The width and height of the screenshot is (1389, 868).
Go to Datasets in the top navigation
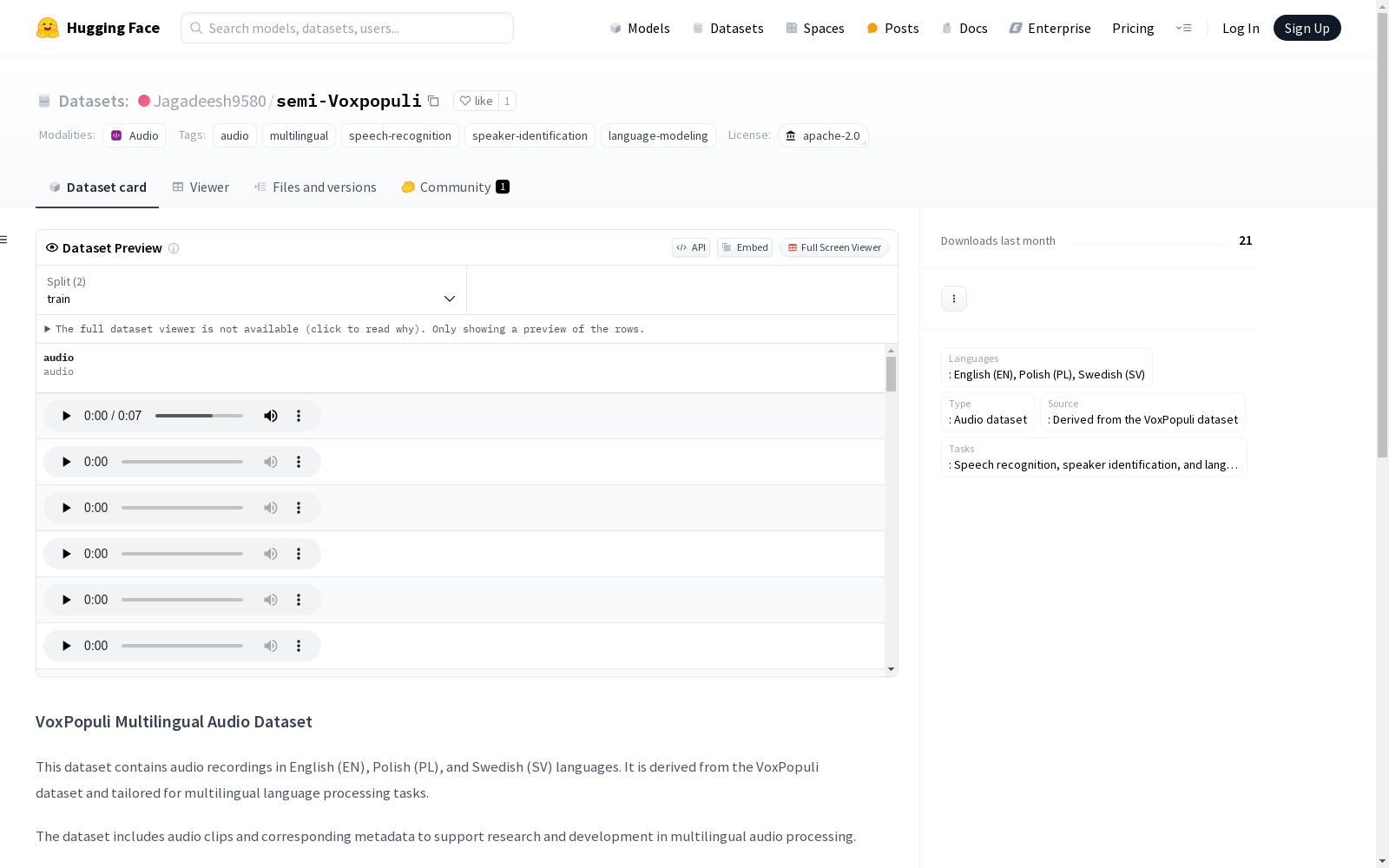(727, 28)
